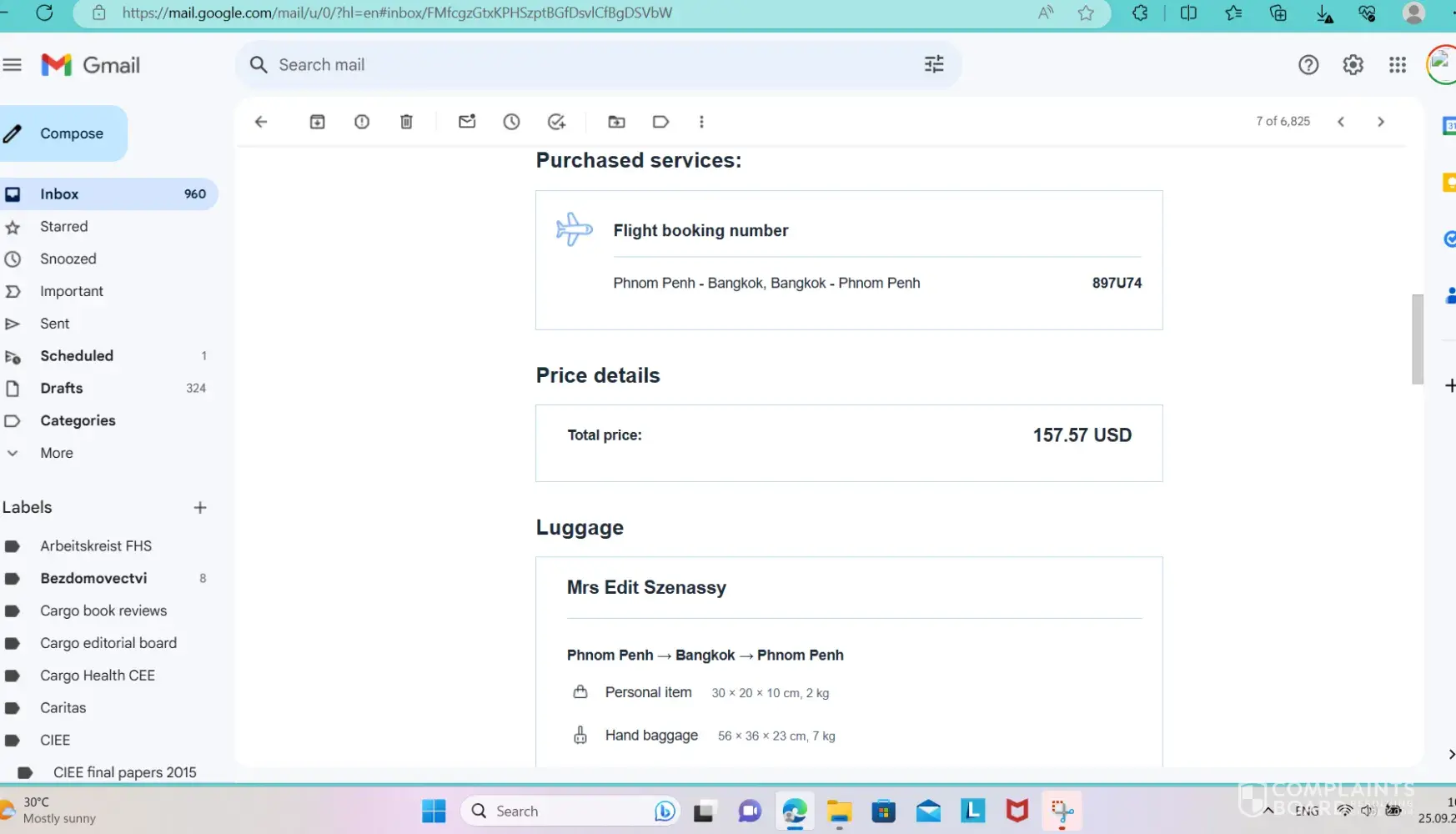The image size is (1456, 834).
Task: Click the passenger name Mrs Edit Szenassy
Action: [x=646, y=588]
